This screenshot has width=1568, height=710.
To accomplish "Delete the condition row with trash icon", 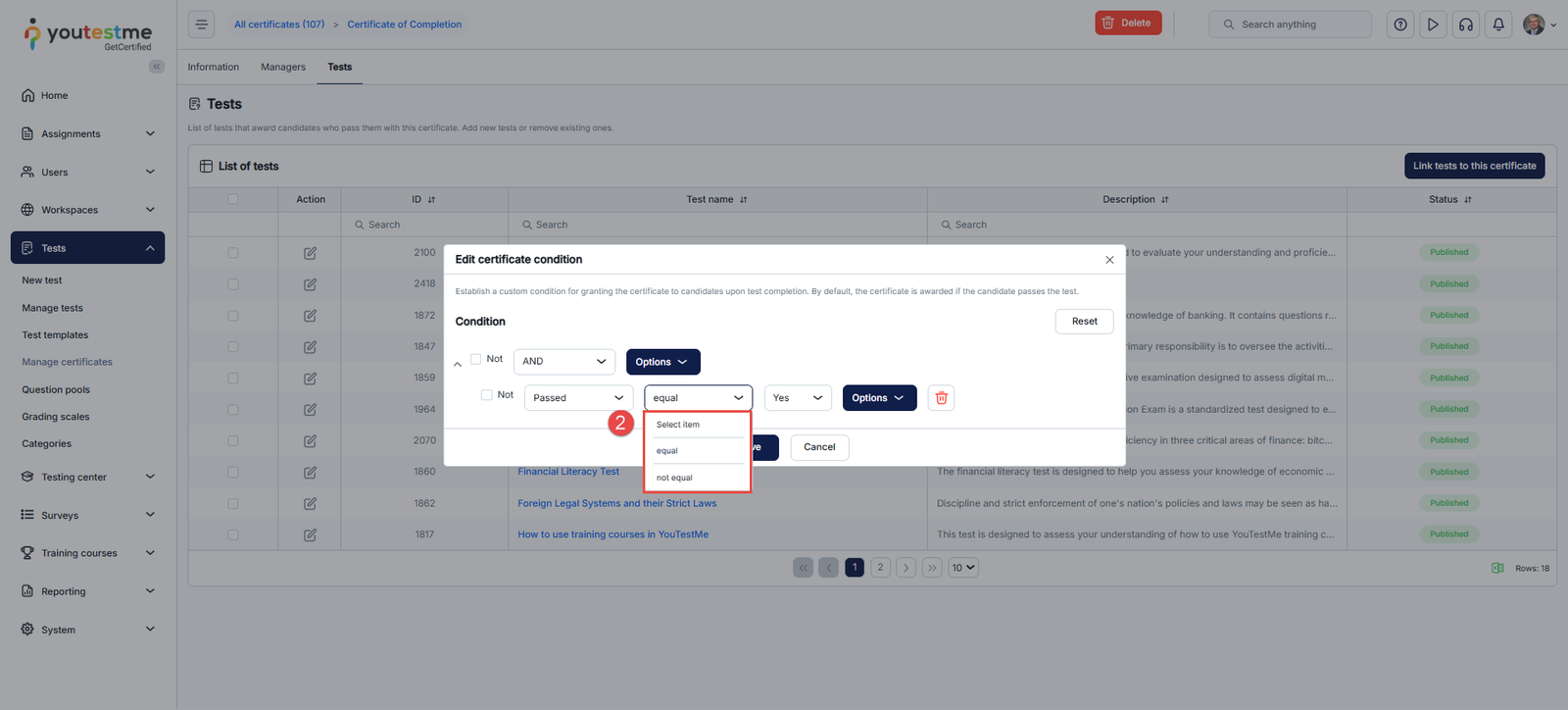I will 941,398.
